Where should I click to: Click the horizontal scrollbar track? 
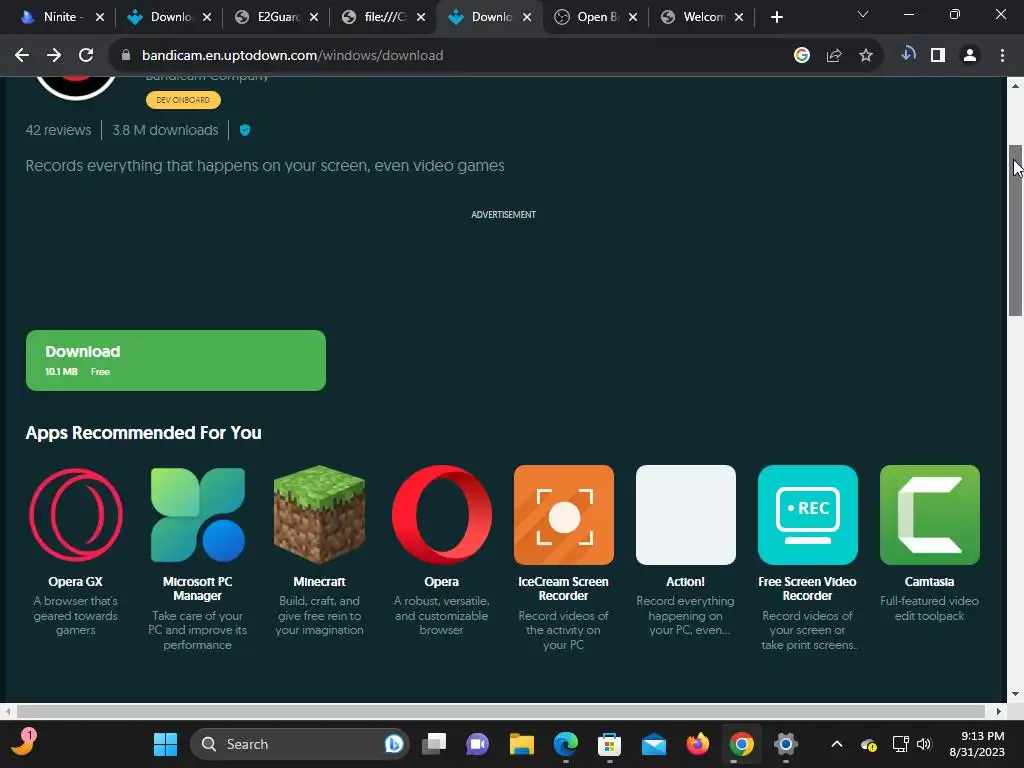(x=501, y=711)
